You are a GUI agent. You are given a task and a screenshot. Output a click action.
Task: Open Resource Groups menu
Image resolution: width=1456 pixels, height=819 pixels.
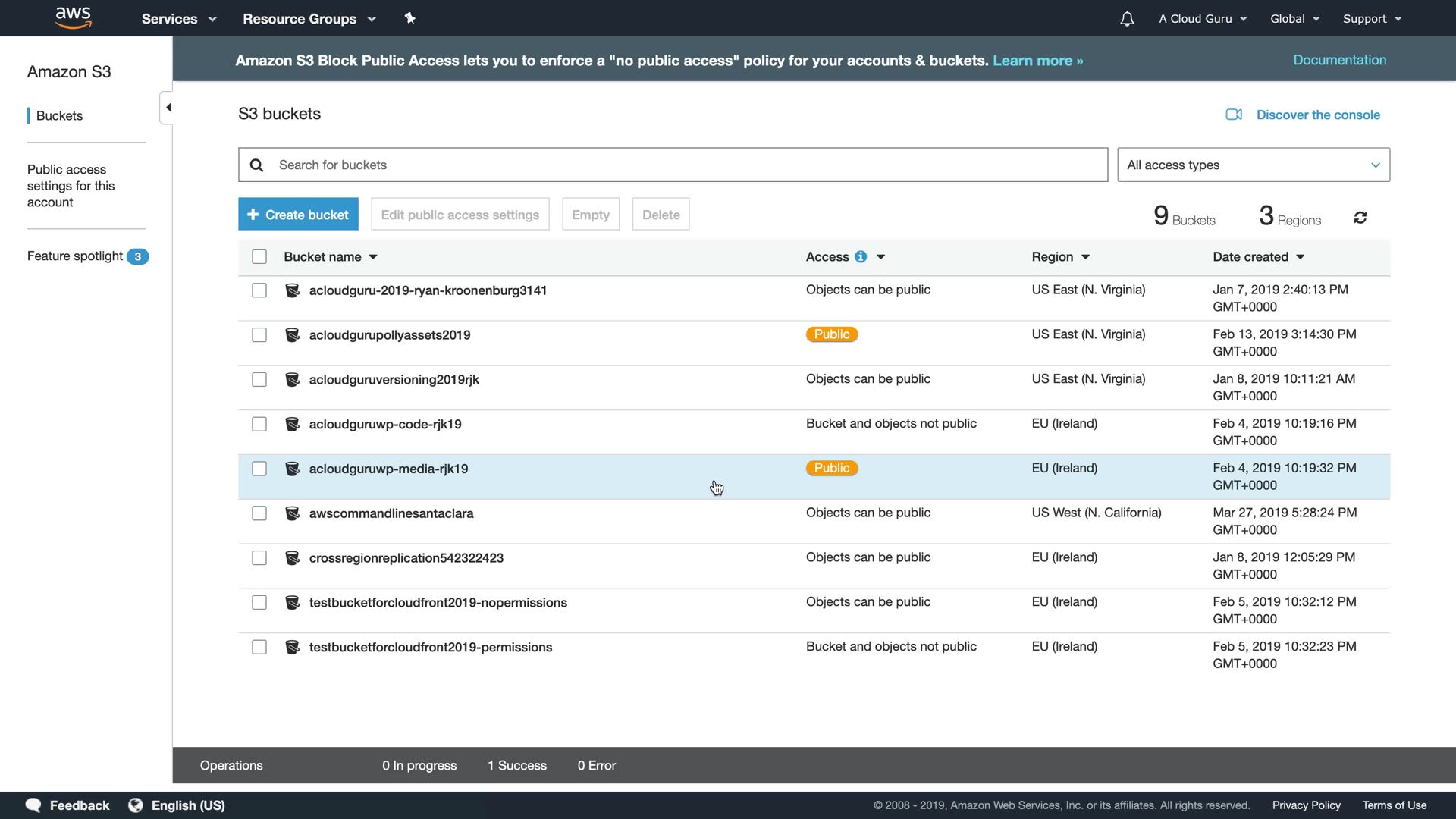[x=309, y=19]
